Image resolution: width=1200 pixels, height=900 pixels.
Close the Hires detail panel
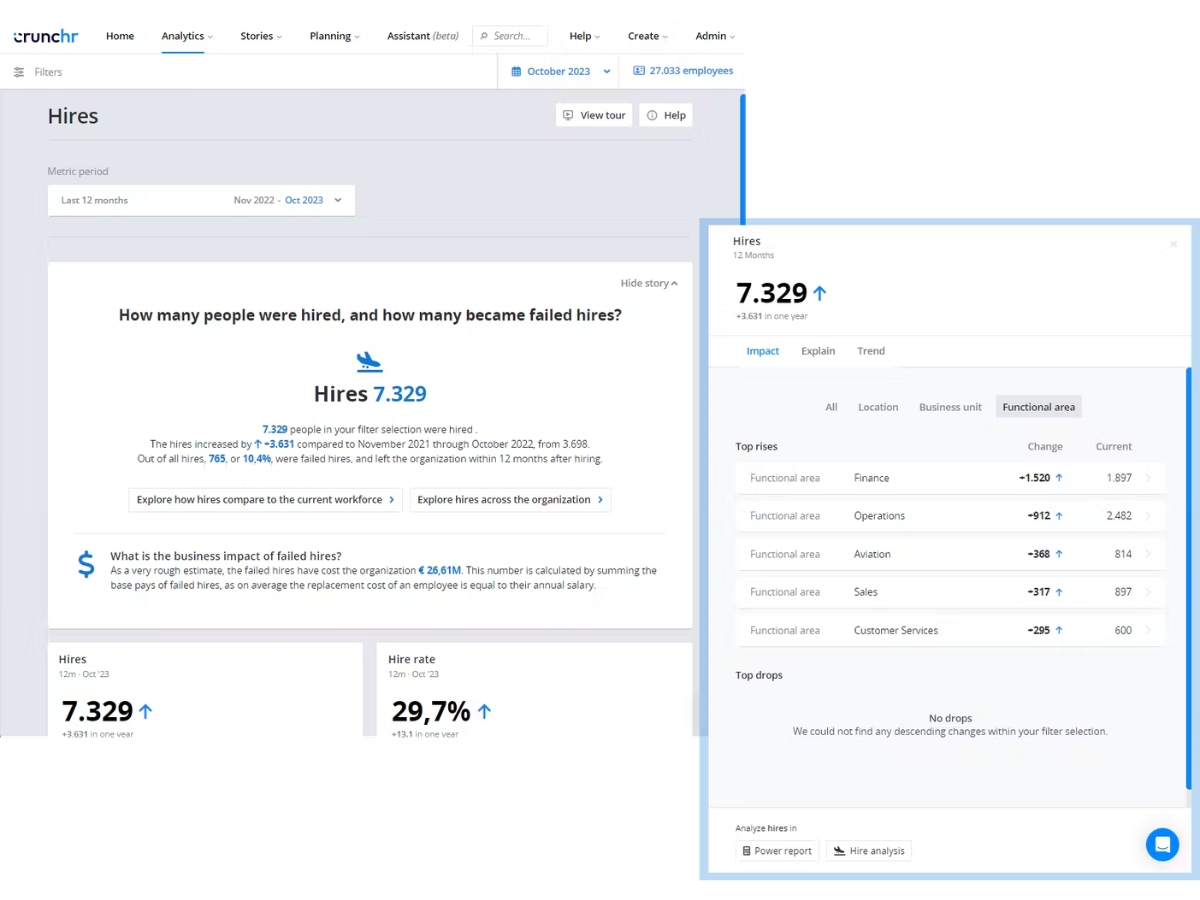click(x=1173, y=244)
